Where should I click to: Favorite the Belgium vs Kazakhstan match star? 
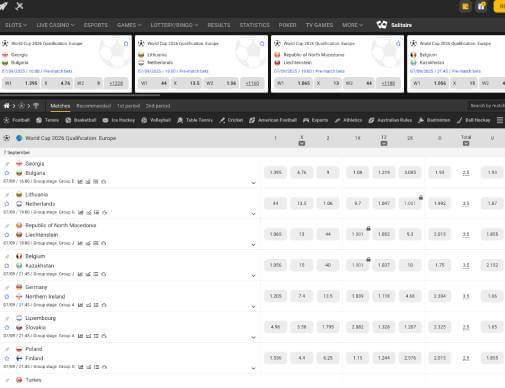(x=6, y=266)
